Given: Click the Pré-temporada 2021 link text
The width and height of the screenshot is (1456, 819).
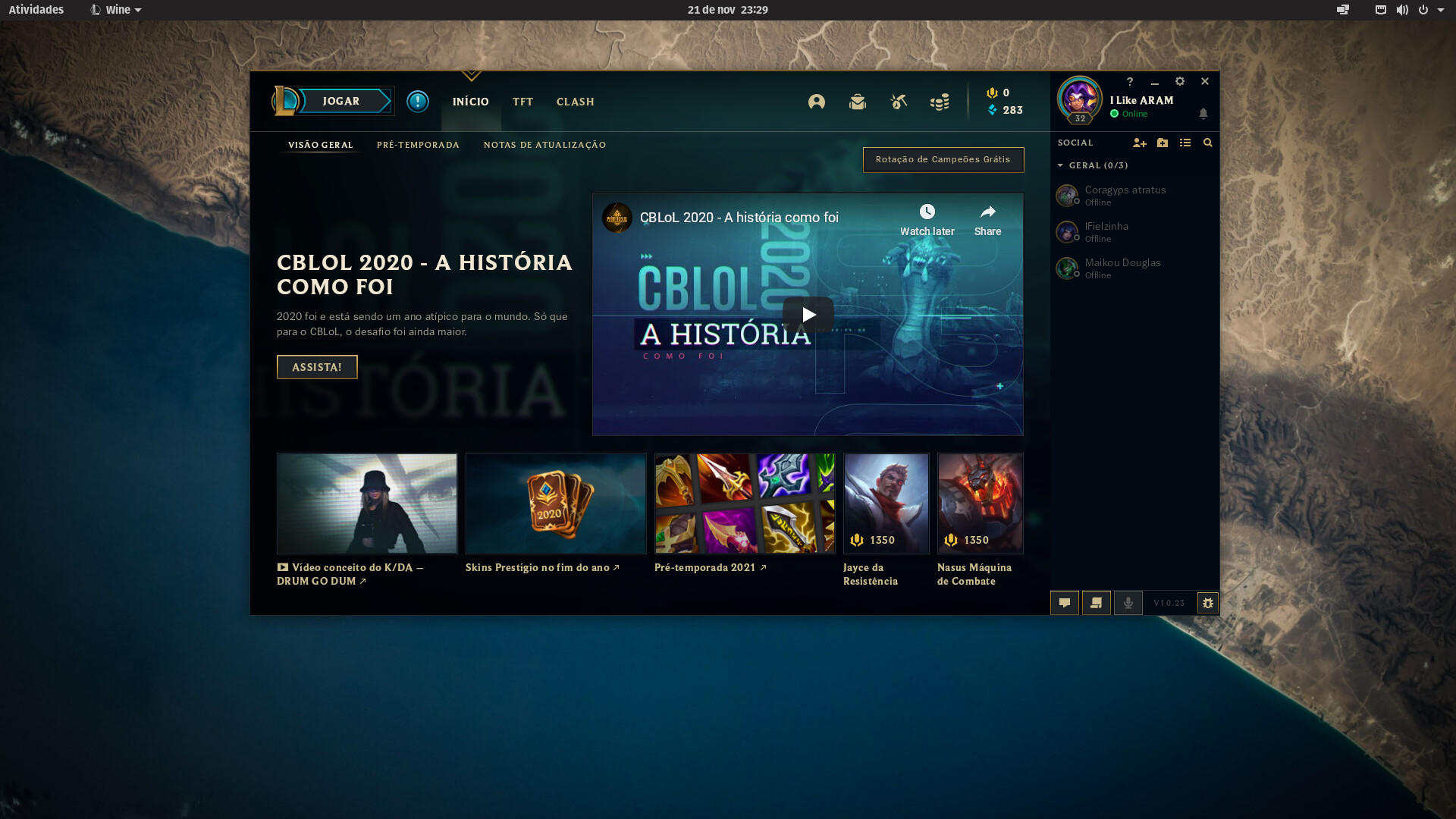Looking at the screenshot, I should [x=710, y=567].
